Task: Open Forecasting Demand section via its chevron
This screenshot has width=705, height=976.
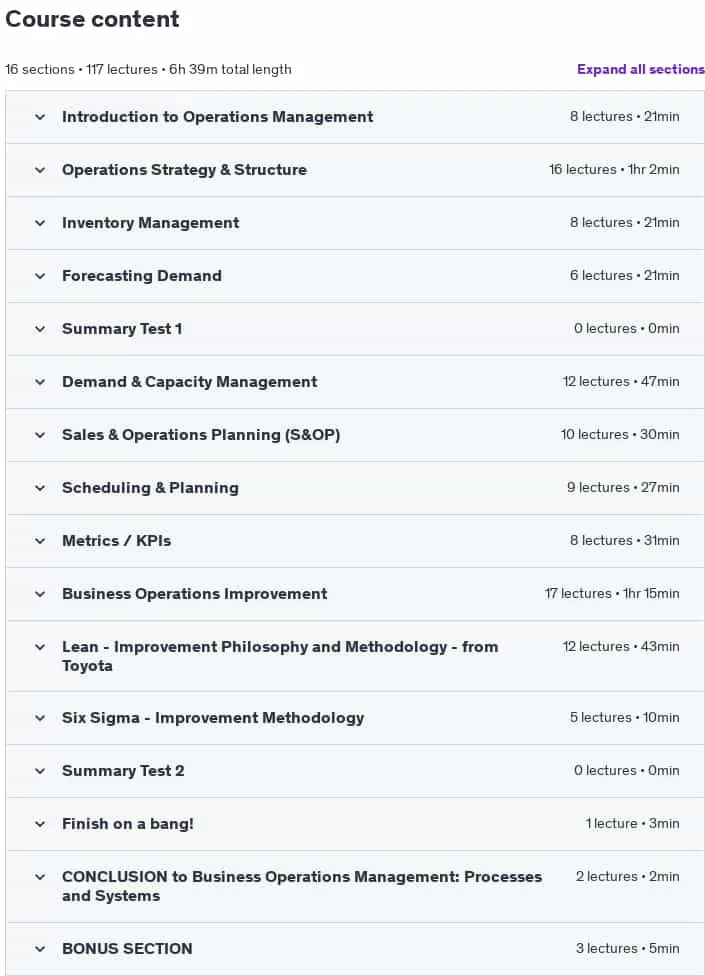Action: (x=40, y=276)
